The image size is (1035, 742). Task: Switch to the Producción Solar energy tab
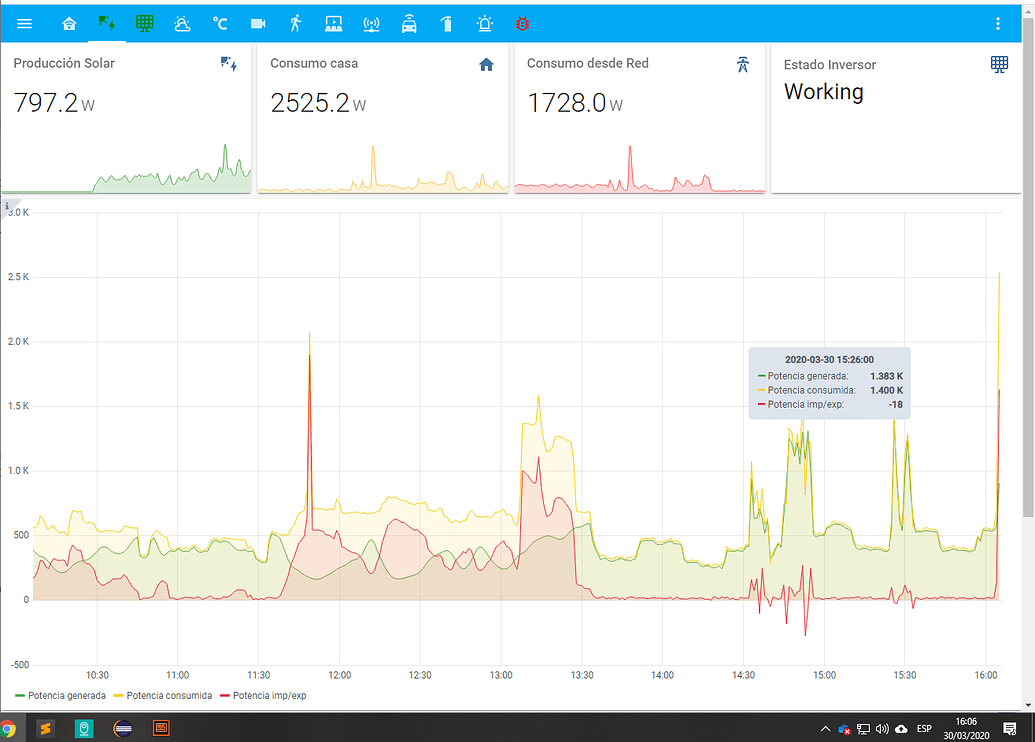pyautogui.click(x=106, y=23)
